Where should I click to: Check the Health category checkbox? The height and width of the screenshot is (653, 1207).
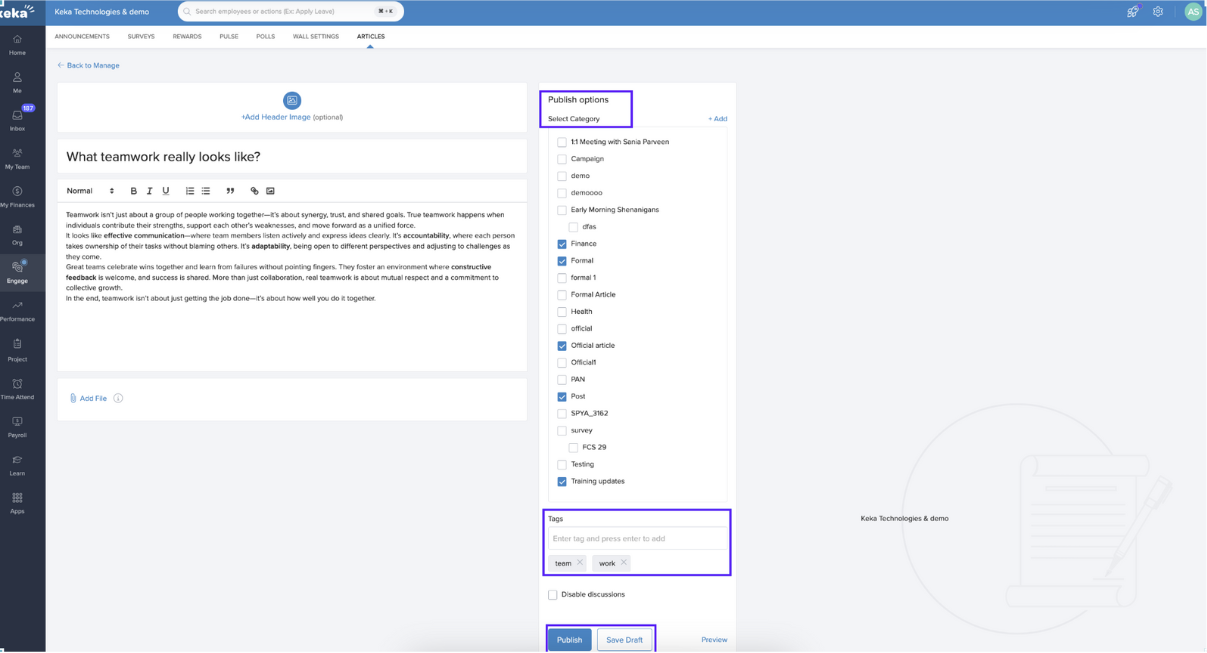(x=562, y=312)
